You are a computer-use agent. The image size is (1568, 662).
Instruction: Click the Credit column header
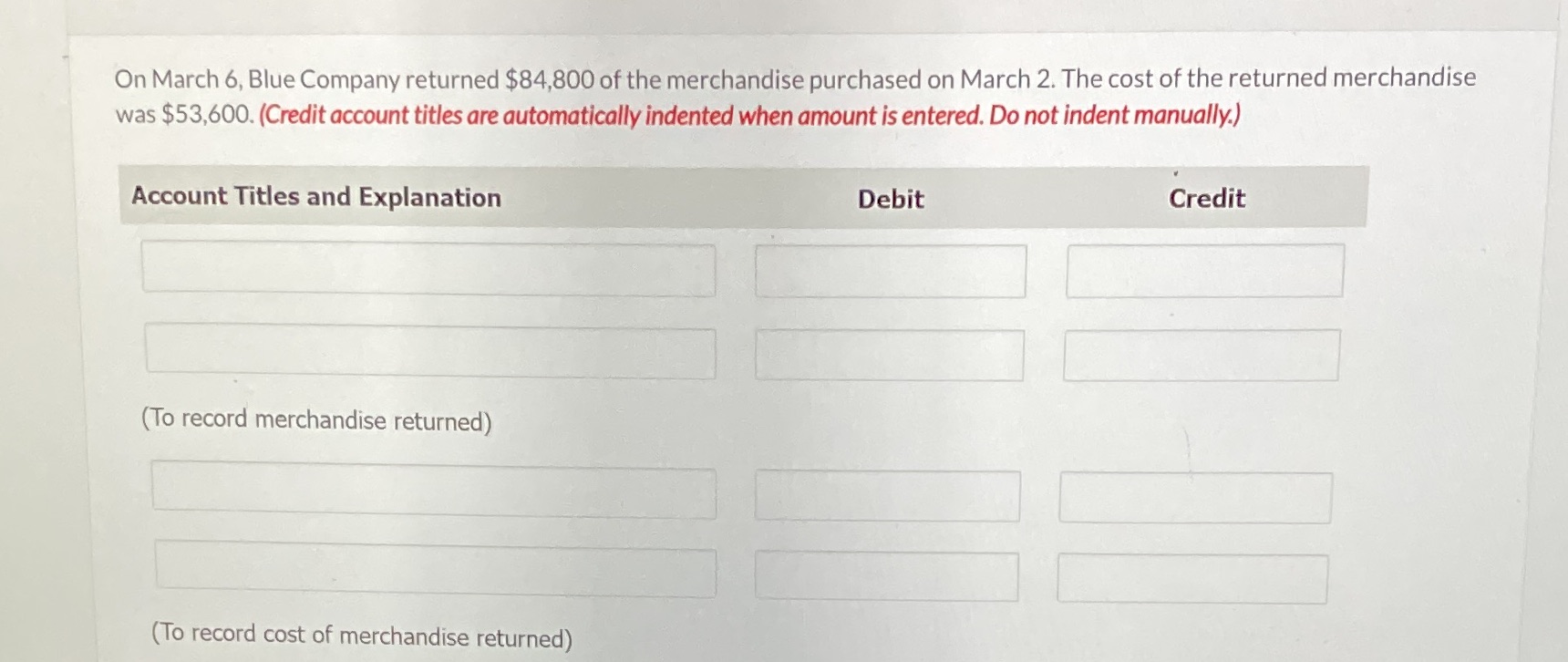[x=1205, y=199]
